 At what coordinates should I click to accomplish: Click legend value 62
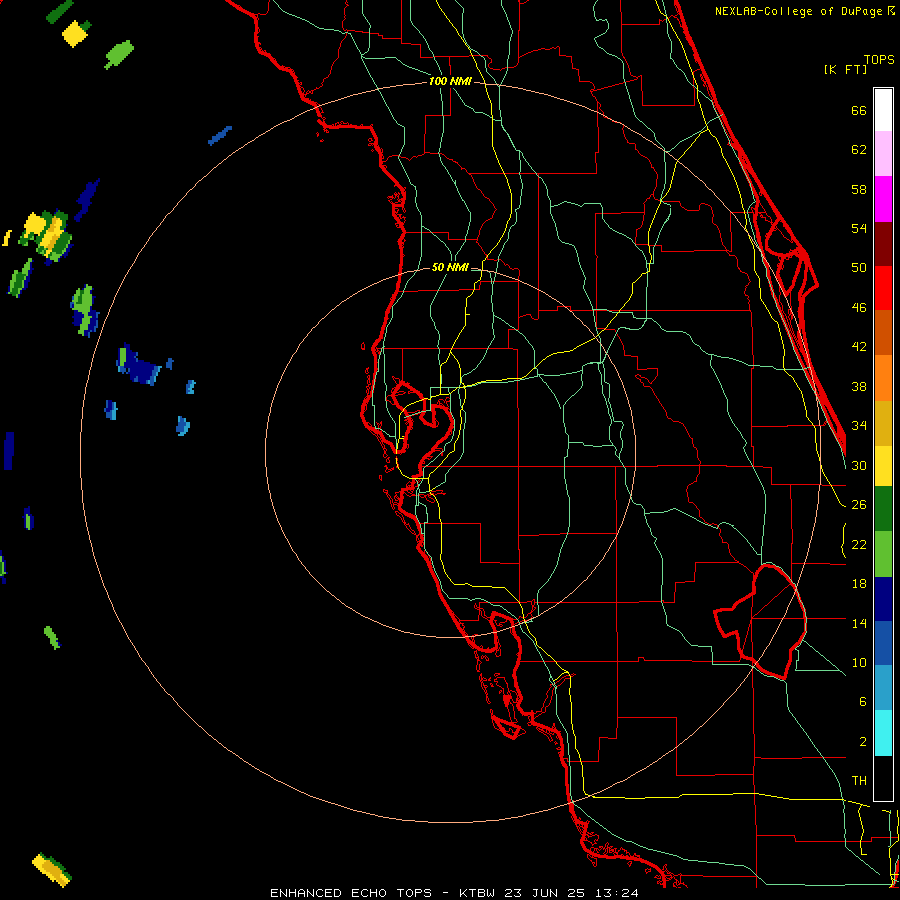click(x=859, y=150)
